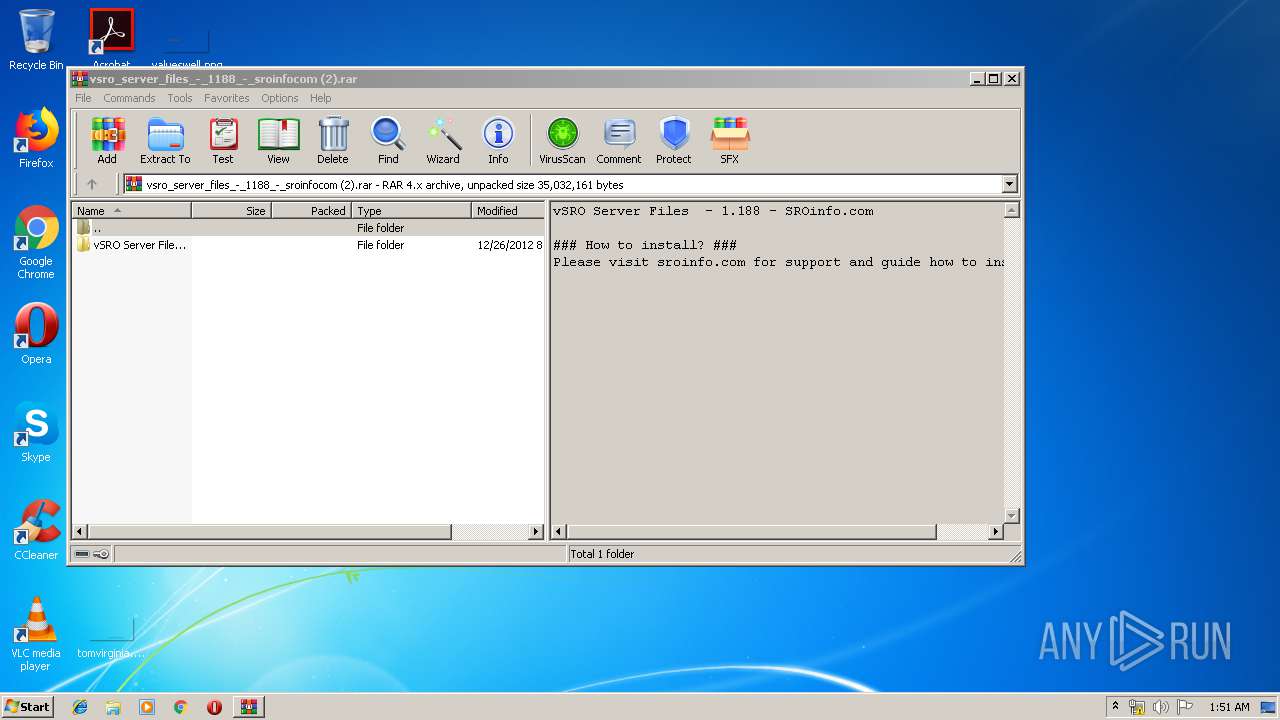Click the key password icon in status bar
Viewport: 1280px width, 720px height.
click(x=101, y=554)
